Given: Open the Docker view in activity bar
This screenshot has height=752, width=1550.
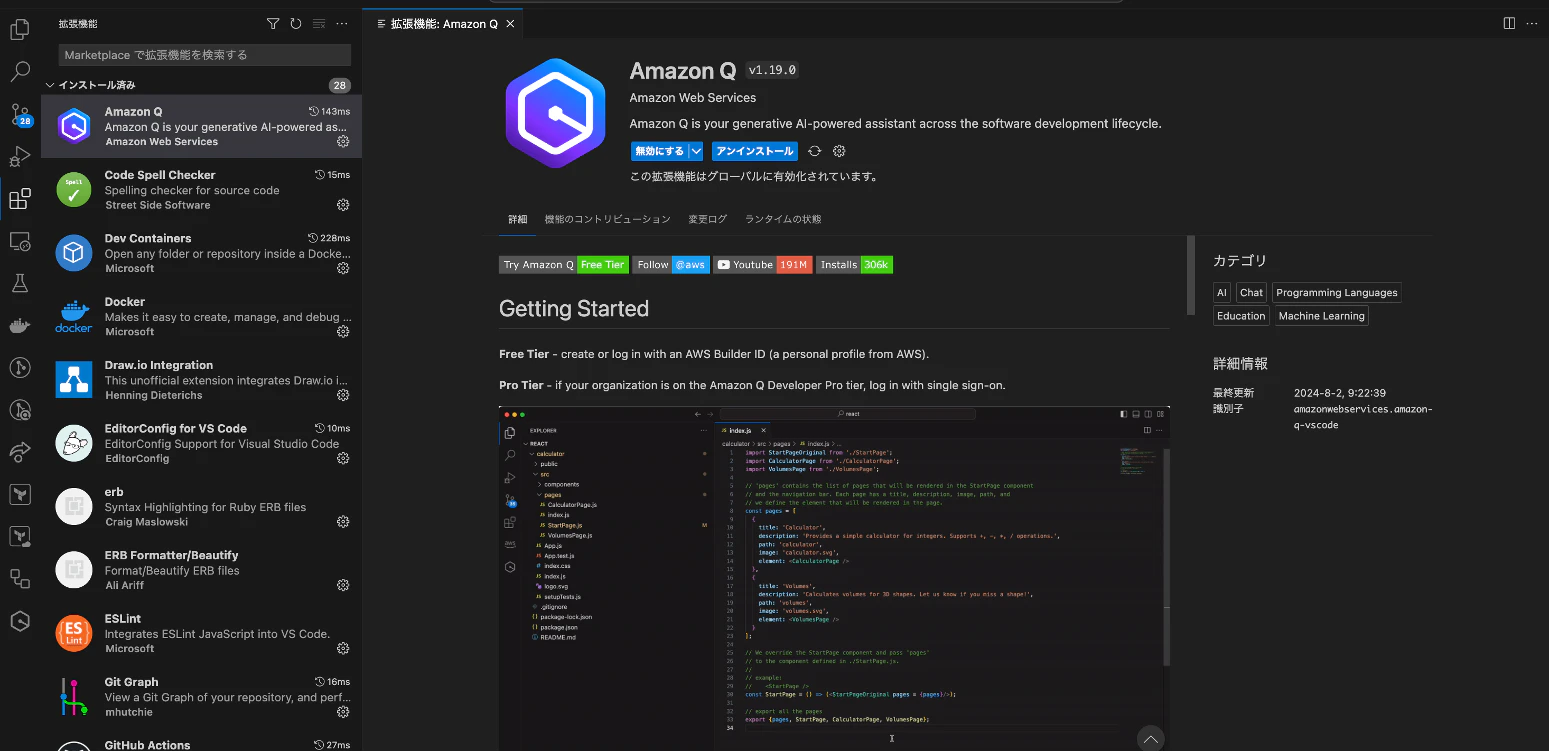Looking at the screenshot, I should coord(19,326).
